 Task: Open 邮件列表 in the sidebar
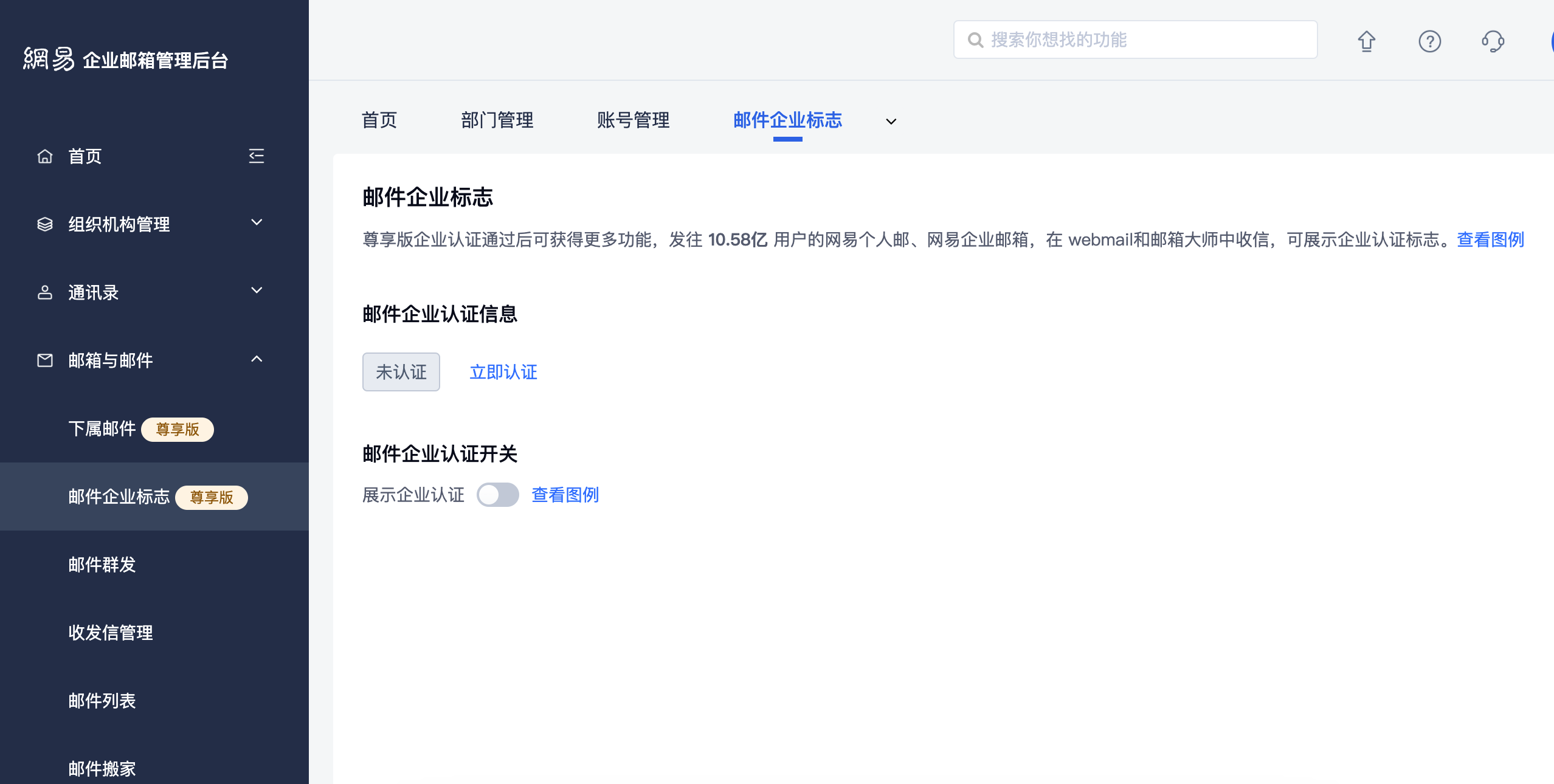(102, 701)
